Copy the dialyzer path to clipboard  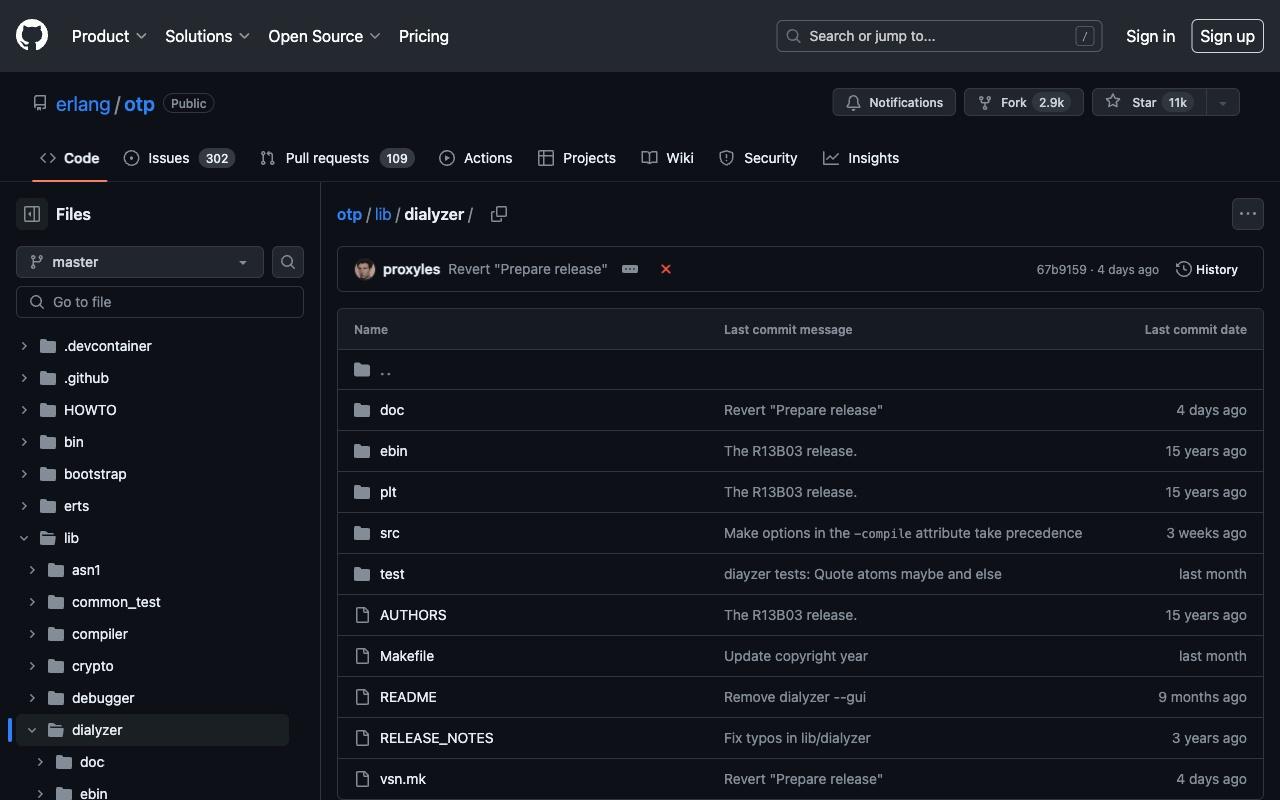click(499, 214)
